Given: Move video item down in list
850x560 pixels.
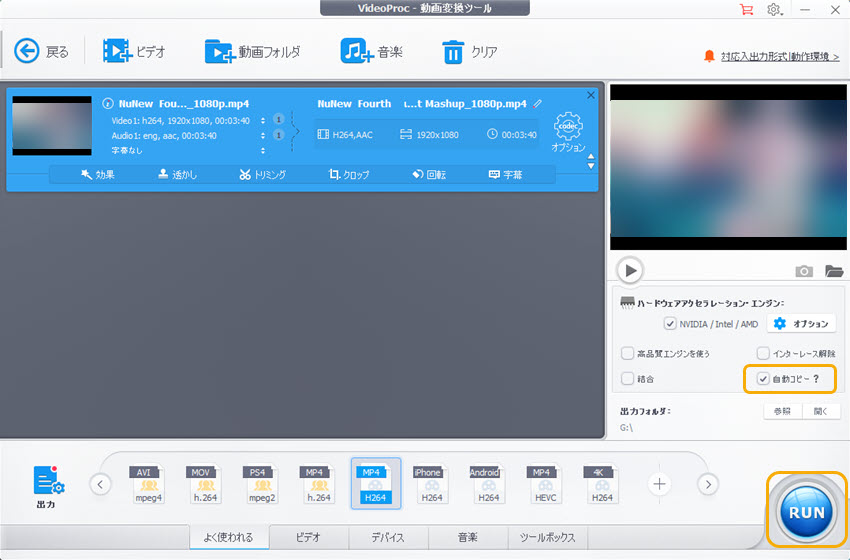Looking at the screenshot, I should coord(591,166).
